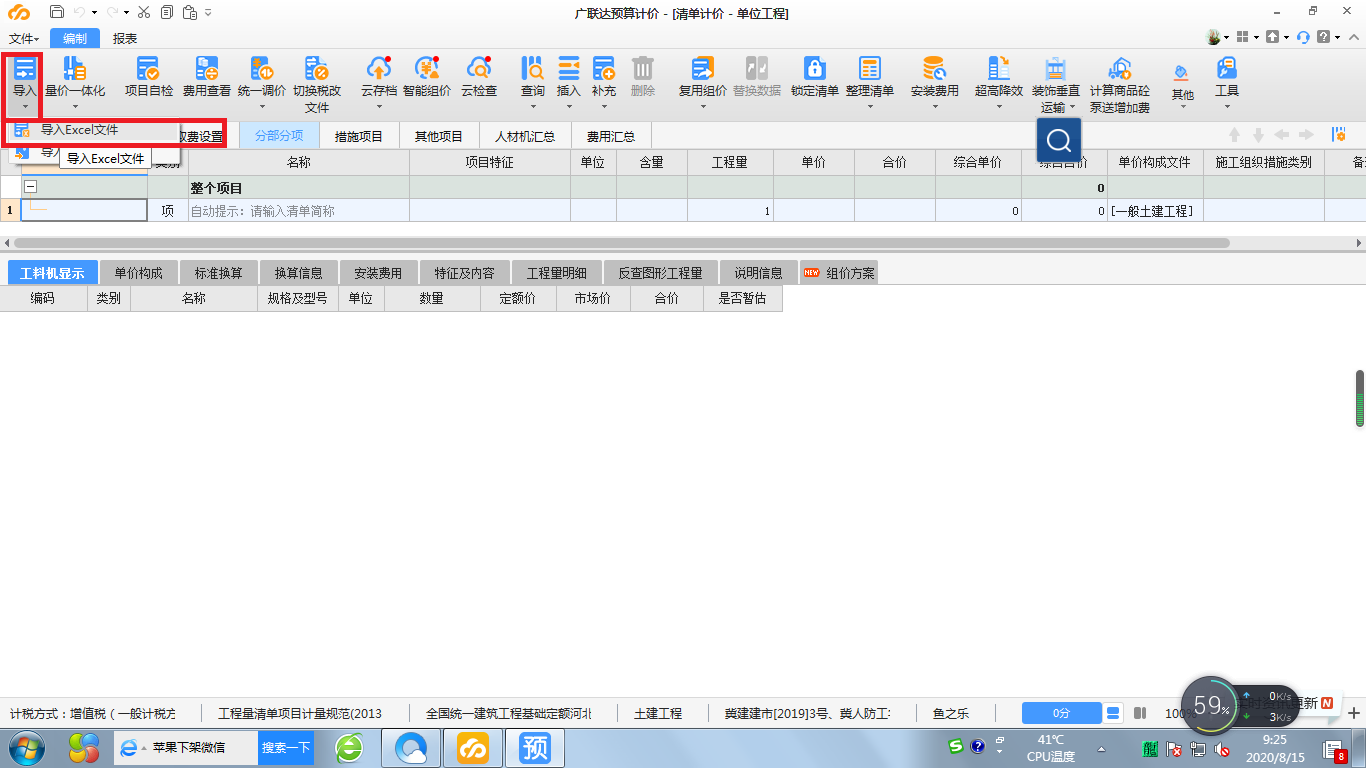Select 导入Excel文件 menu entry

point(94,130)
